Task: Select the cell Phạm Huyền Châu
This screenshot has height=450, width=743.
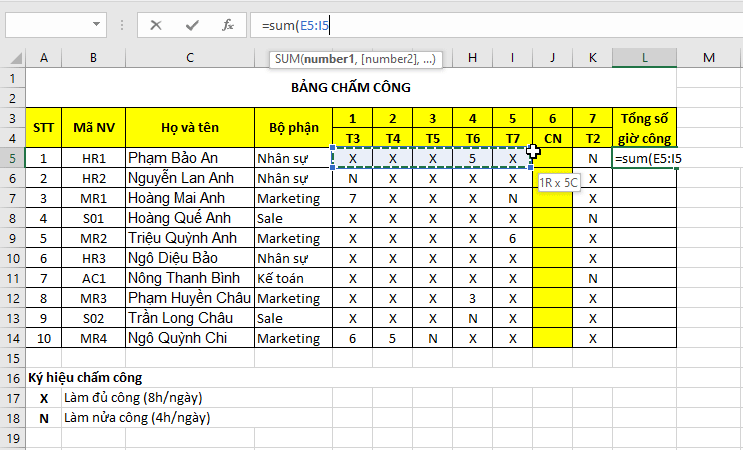Action: [190, 298]
